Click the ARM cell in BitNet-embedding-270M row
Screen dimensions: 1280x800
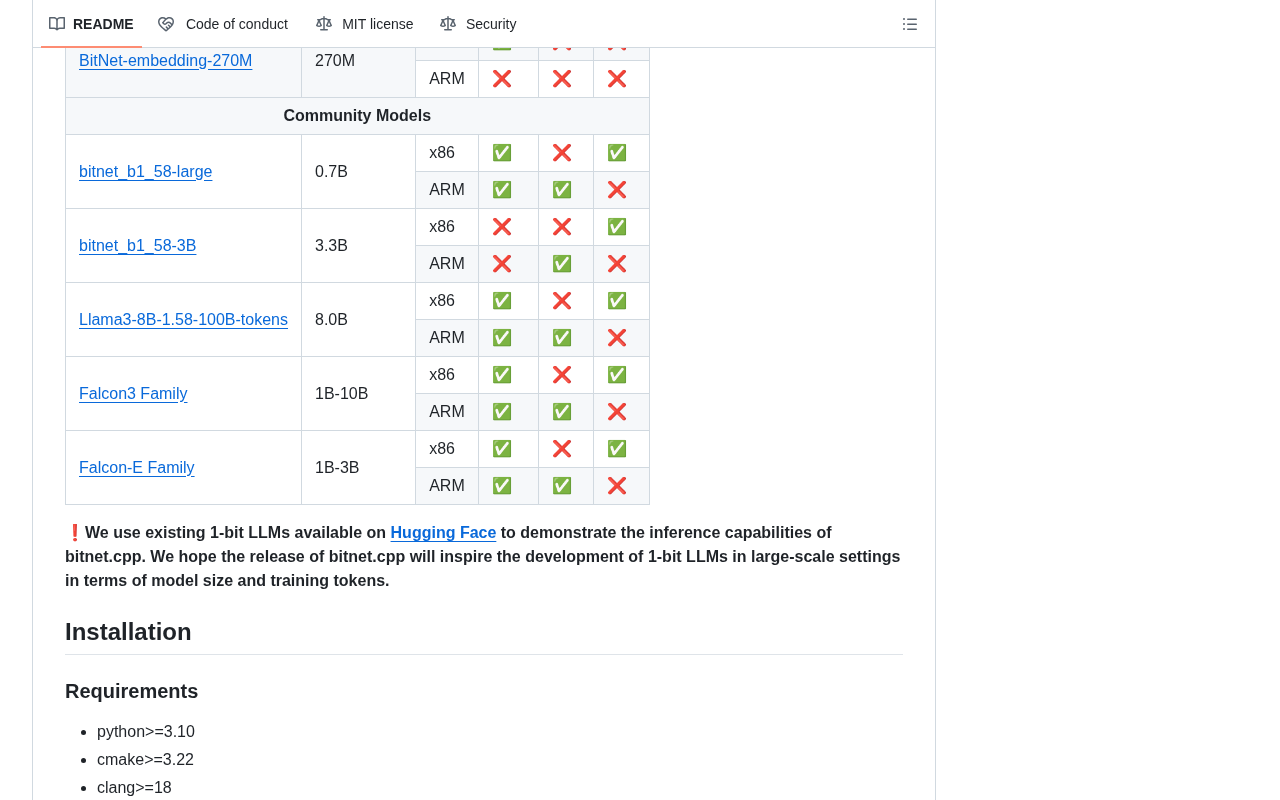(x=446, y=79)
